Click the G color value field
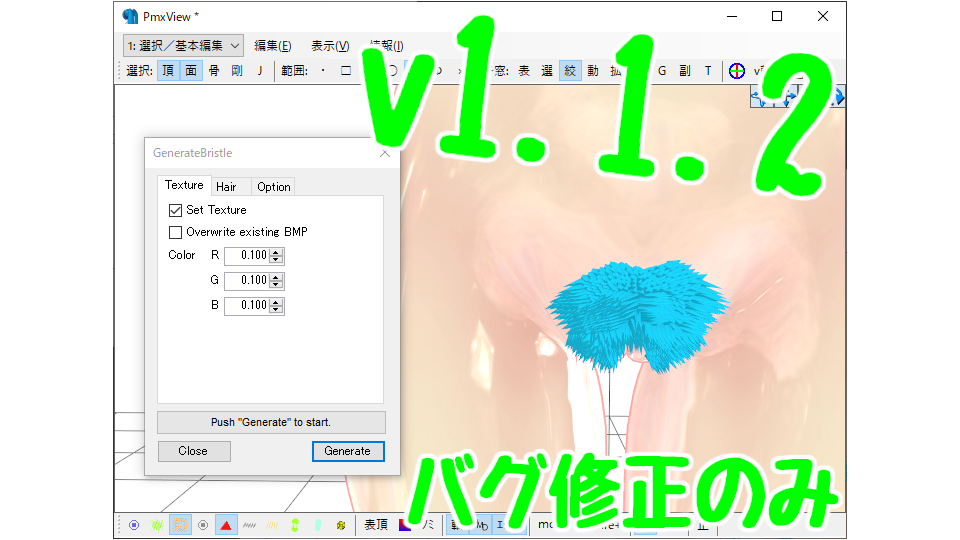The image size is (960, 540). click(247, 280)
